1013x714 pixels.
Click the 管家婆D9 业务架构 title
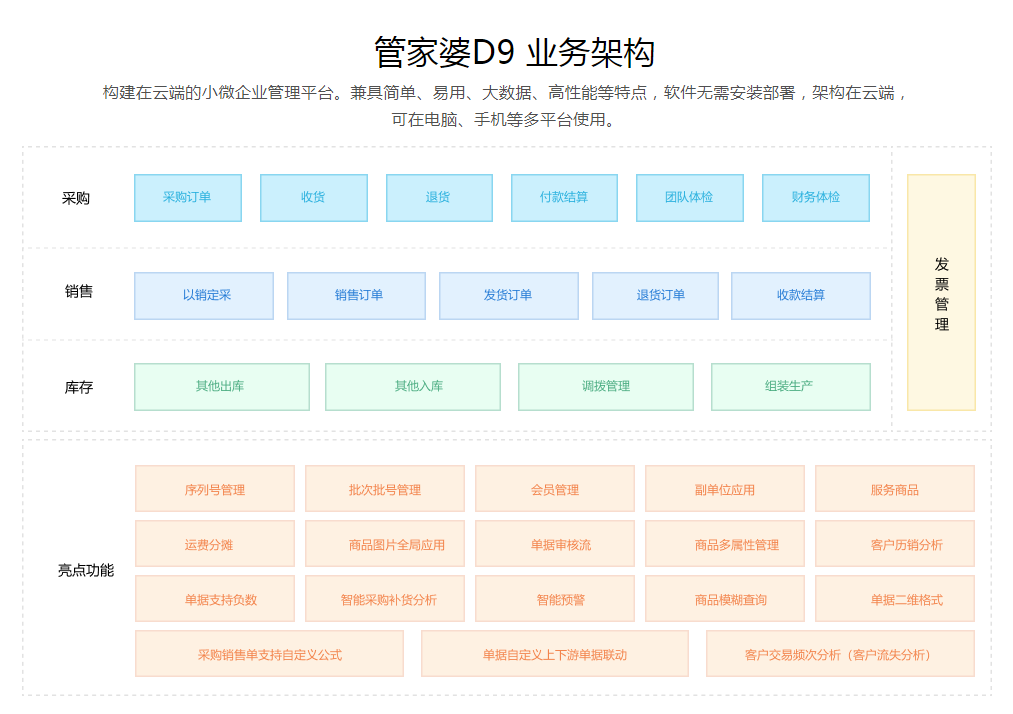click(514, 52)
